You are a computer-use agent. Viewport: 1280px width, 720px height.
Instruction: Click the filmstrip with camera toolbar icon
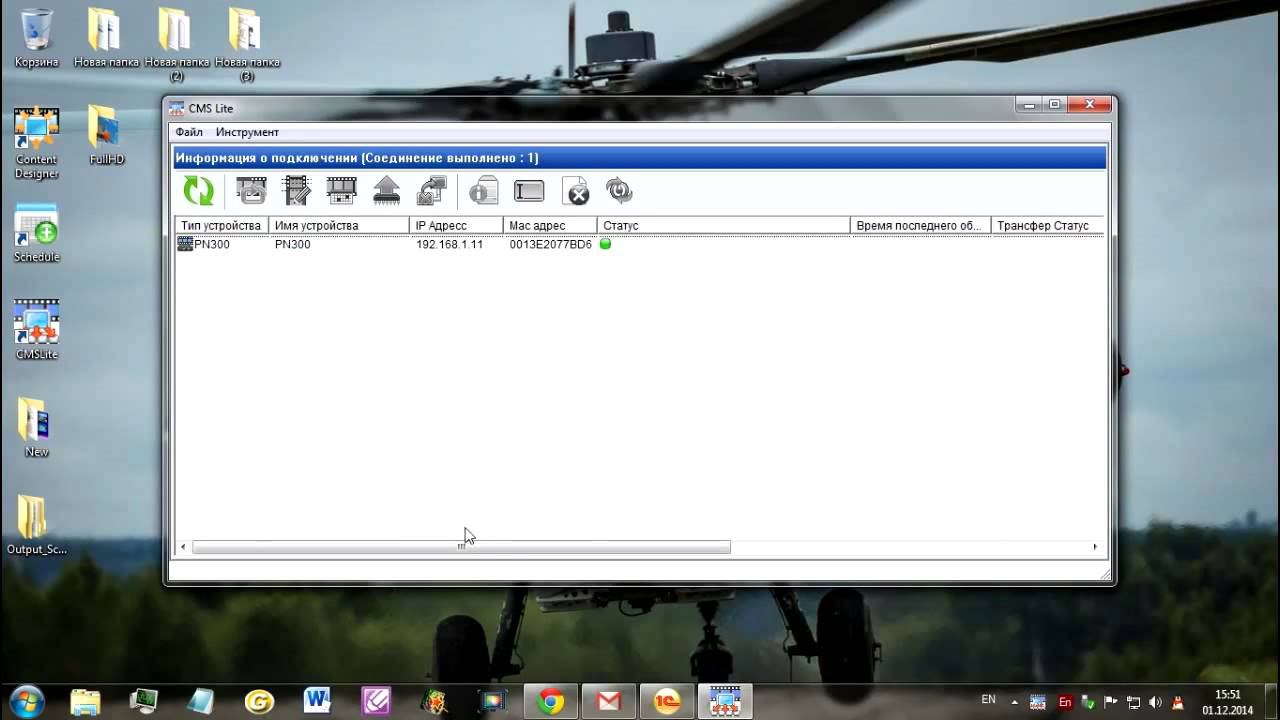(x=251, y=190)
